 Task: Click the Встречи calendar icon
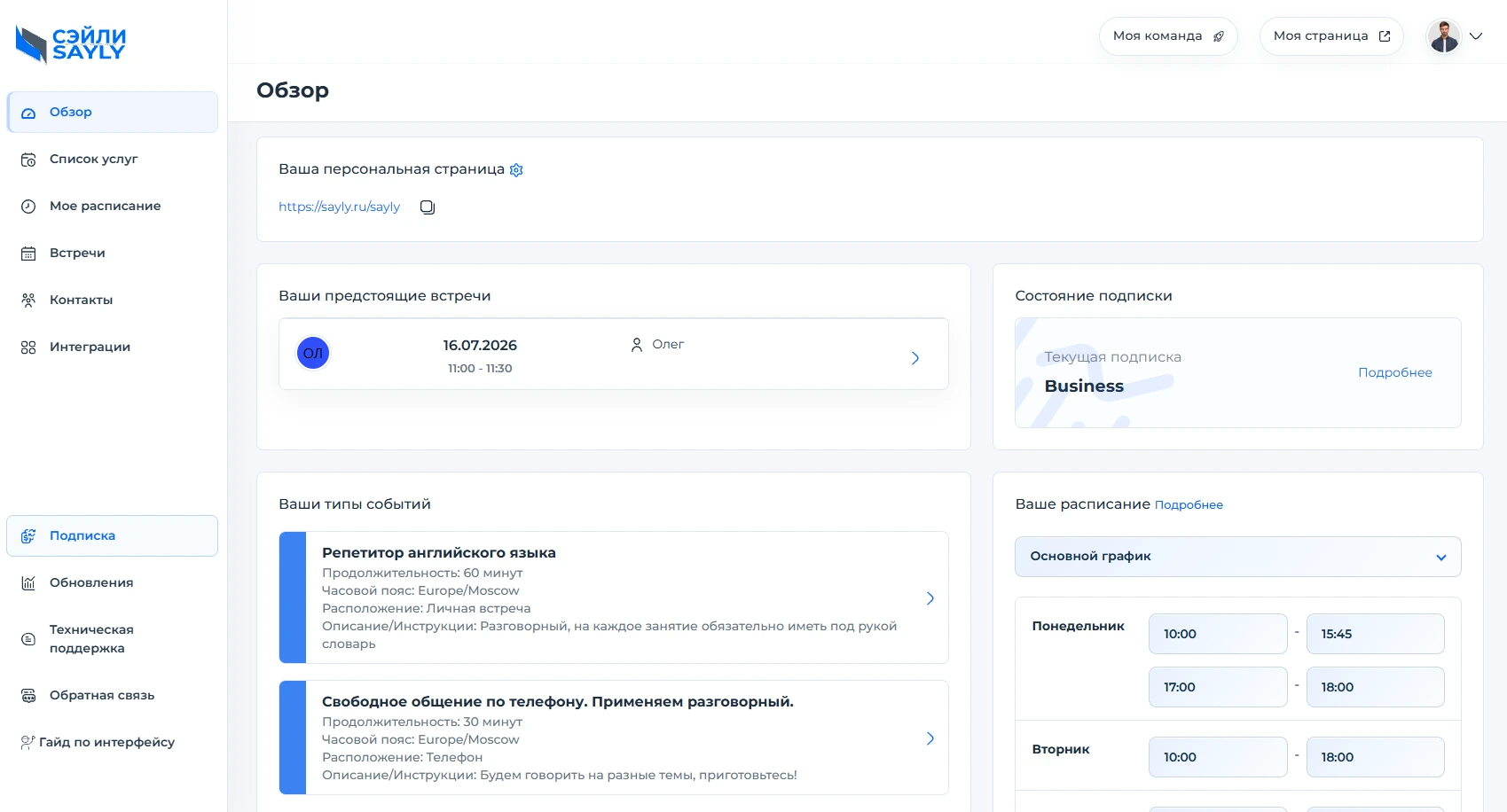click(x=28, y=254)
